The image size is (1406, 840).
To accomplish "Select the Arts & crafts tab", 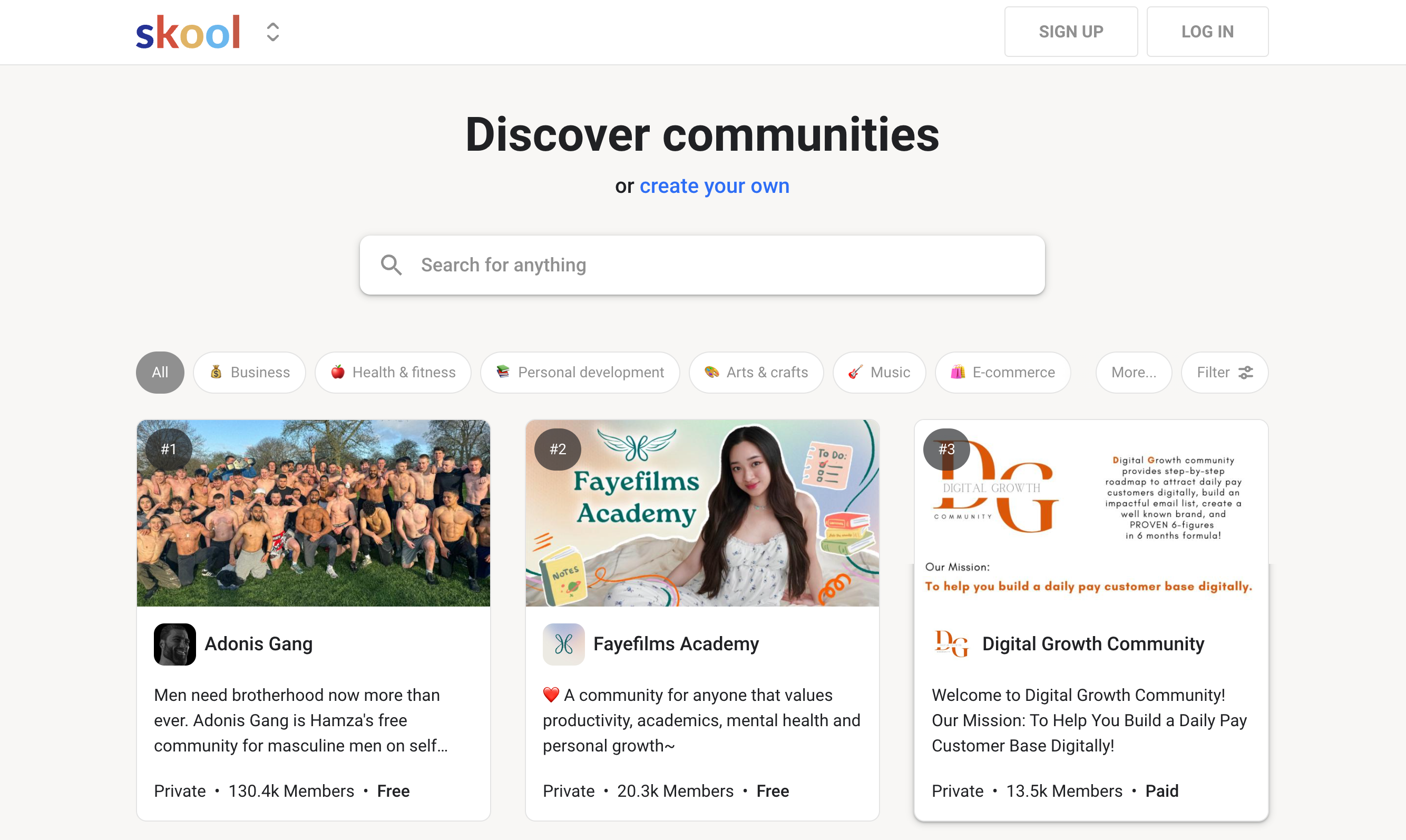I will (756, 373).
